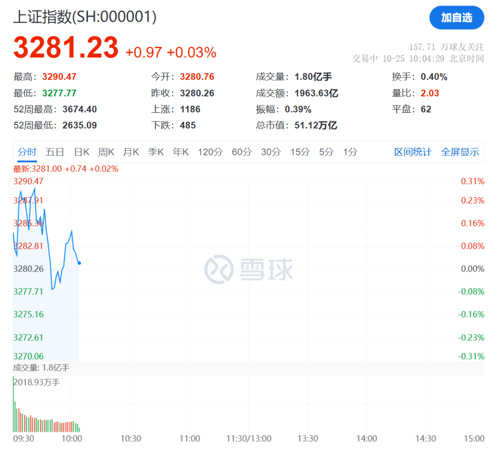Click the 加自选 button
The height and width of the screenshot is (450, 500).
pos(456,18)
